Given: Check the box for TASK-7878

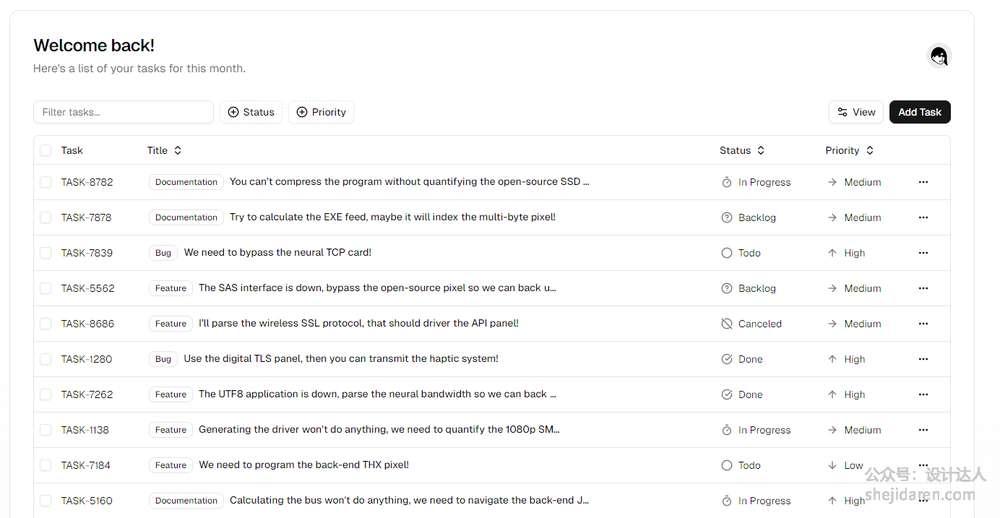Looking at the screenshot, I should (x=45, y=217).
